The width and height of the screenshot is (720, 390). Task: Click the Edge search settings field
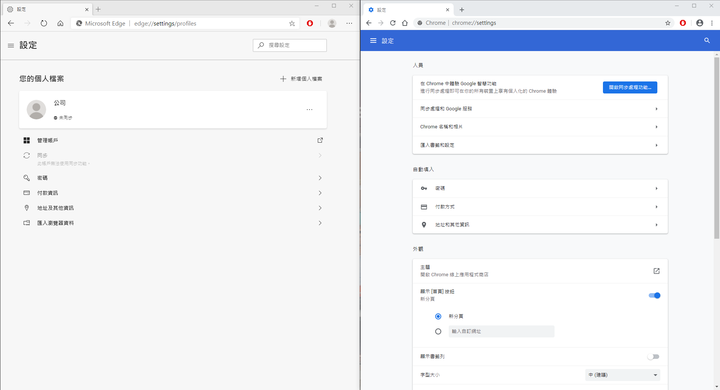tap(290, 45)
